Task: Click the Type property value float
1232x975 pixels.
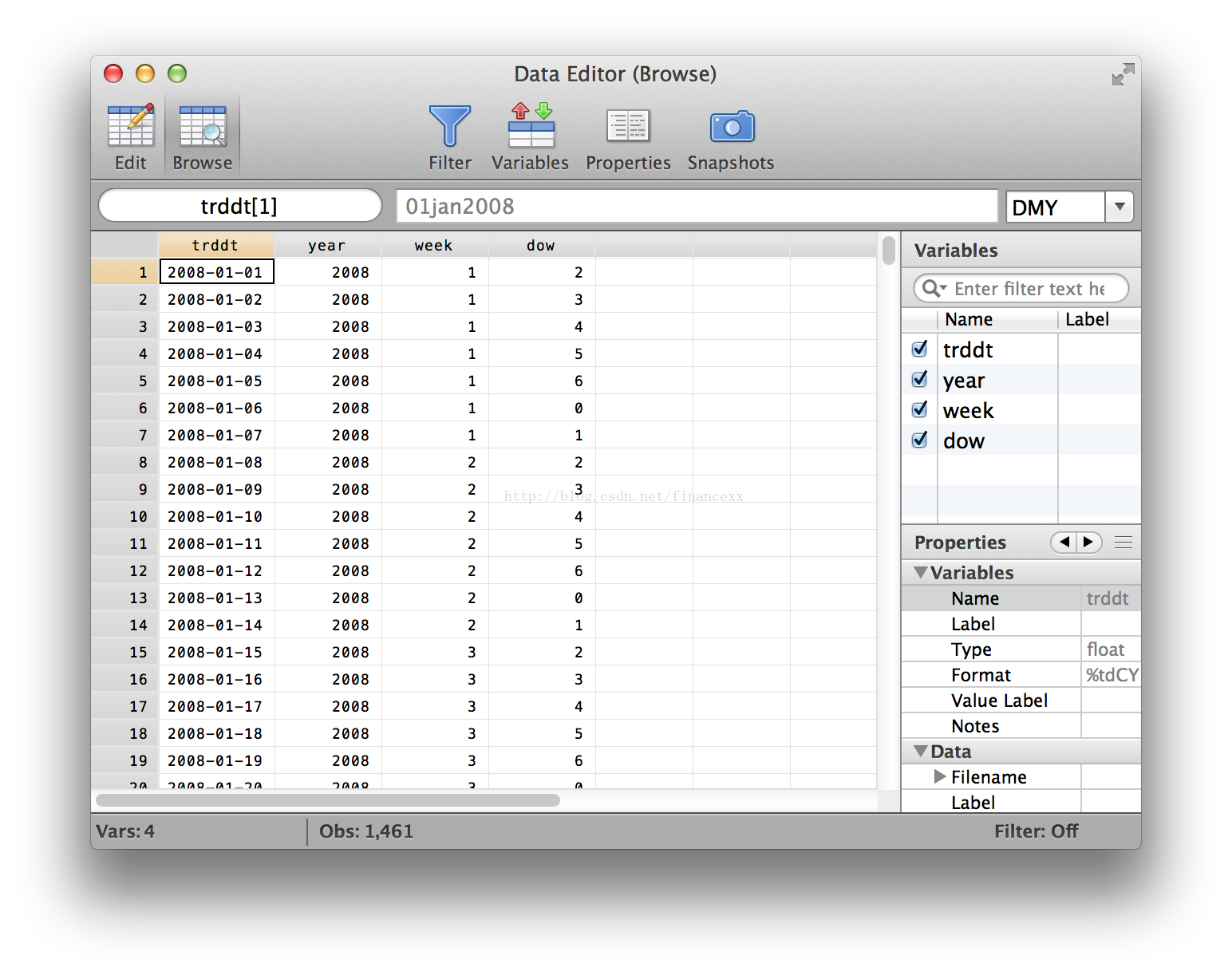Action: coord(1109,649)
